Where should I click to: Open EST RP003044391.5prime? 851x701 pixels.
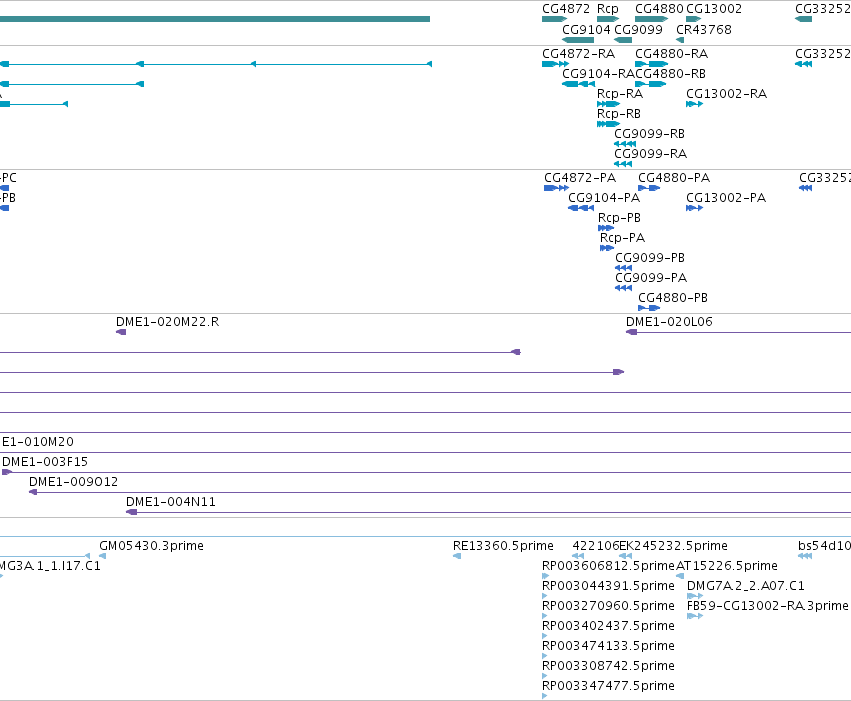[608, 587]
